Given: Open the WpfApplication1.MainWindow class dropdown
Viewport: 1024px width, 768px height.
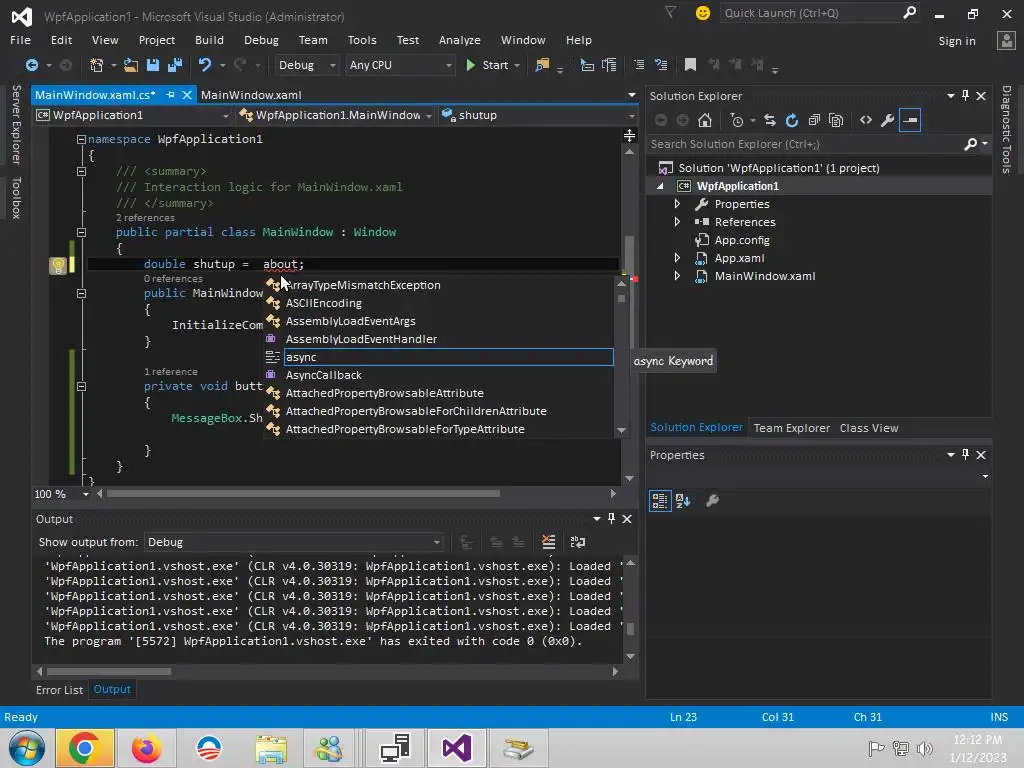Looking at the screenshot, I should [336, 115].
